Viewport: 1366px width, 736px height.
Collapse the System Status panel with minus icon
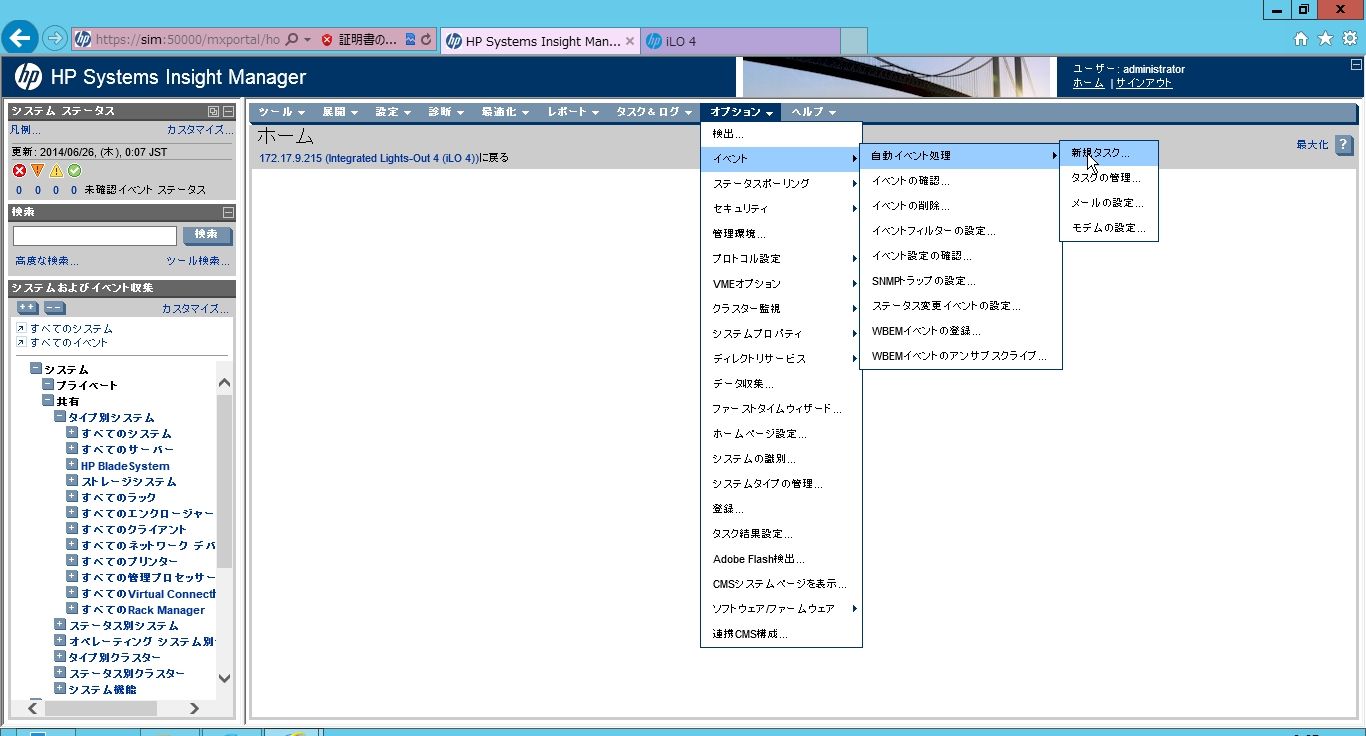click(x=228, y=111)
